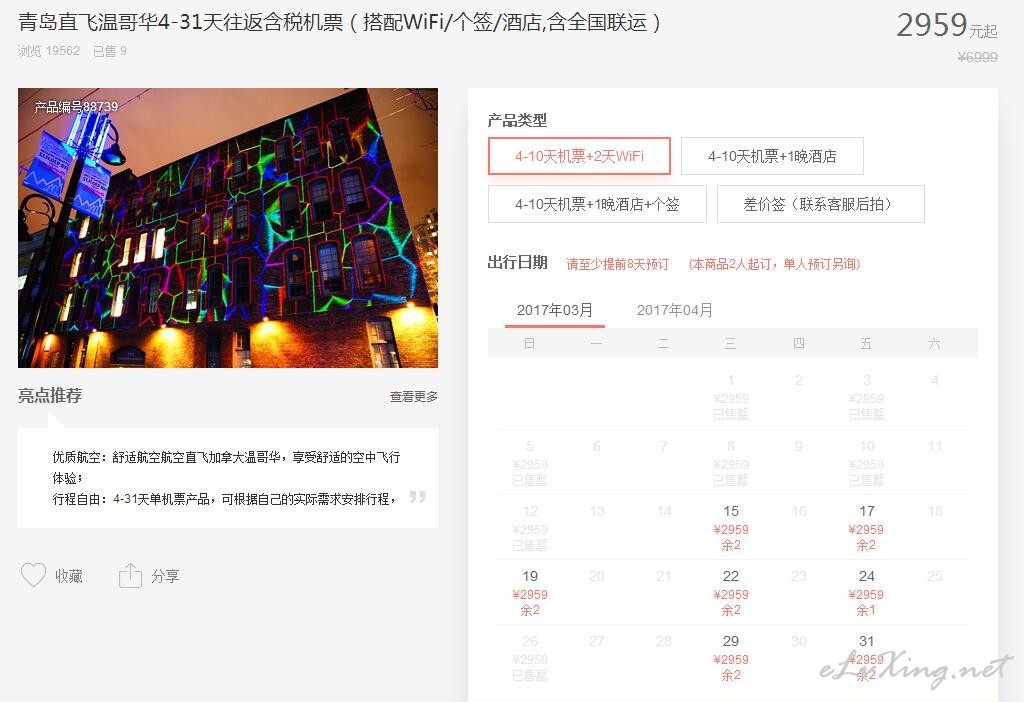The width and height of the screenshot is (1024, 702).
Task: Choose 差价签（联系客服后拍）option
Action: click(x=820, y=204)
